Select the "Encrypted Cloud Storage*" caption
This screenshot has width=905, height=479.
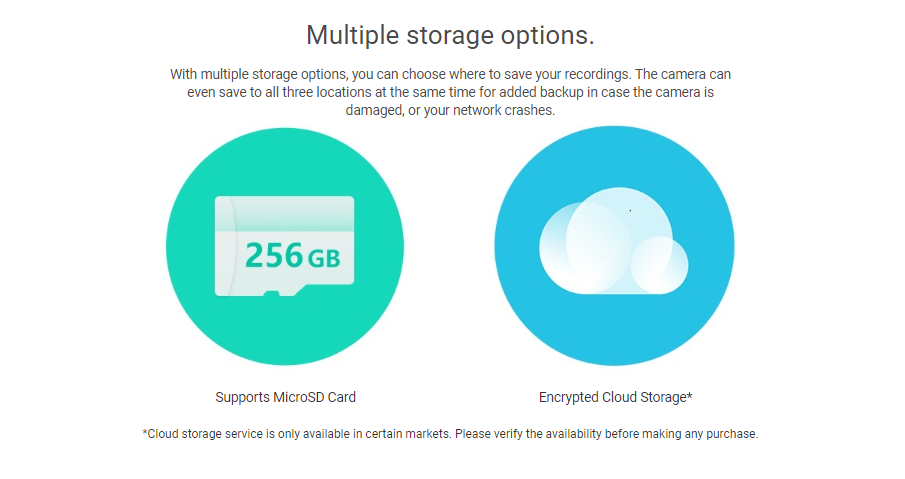point(615,397)
